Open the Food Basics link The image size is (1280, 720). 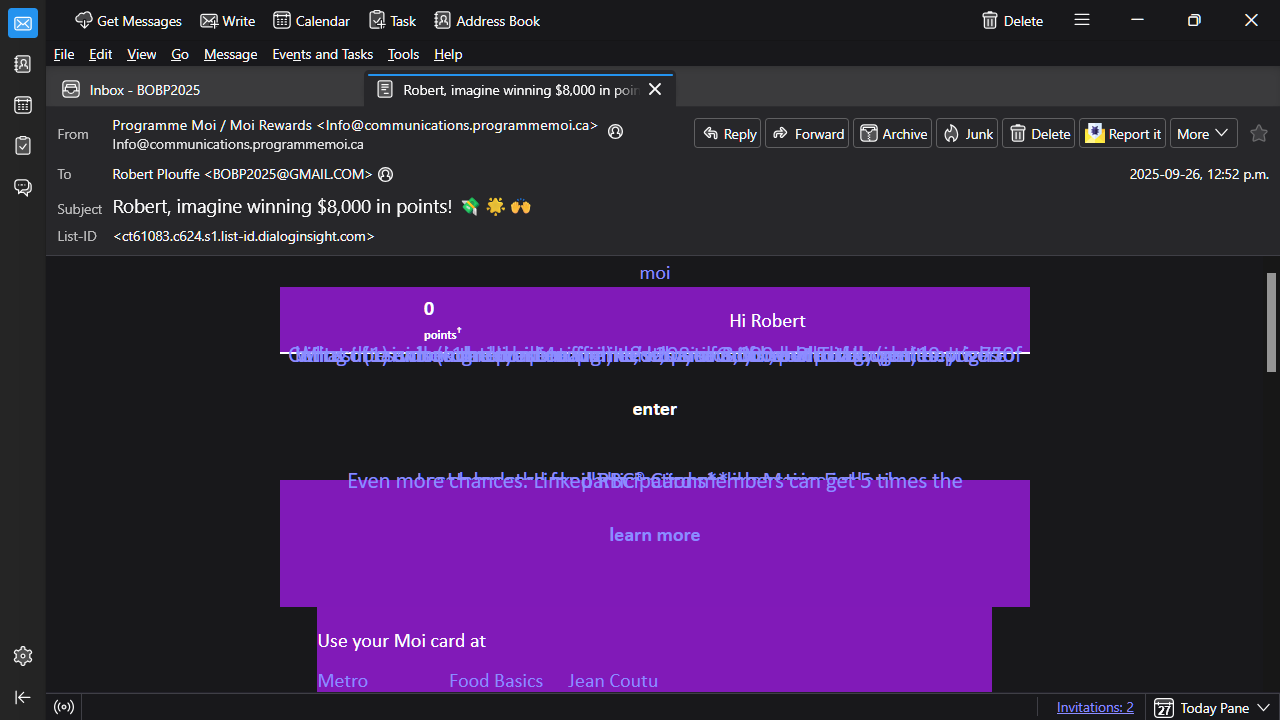pyautogui.click(x=496, y=681)
